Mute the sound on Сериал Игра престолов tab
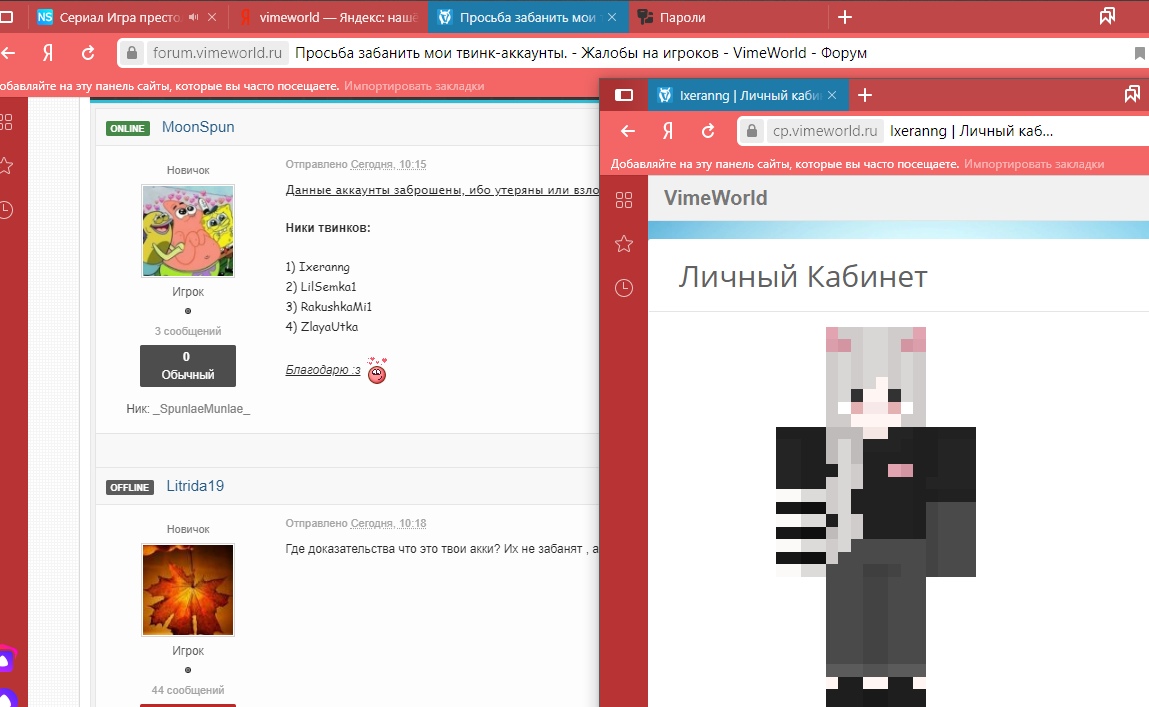The height and width of the screenshot is (707, 1149). coord(193,17)
